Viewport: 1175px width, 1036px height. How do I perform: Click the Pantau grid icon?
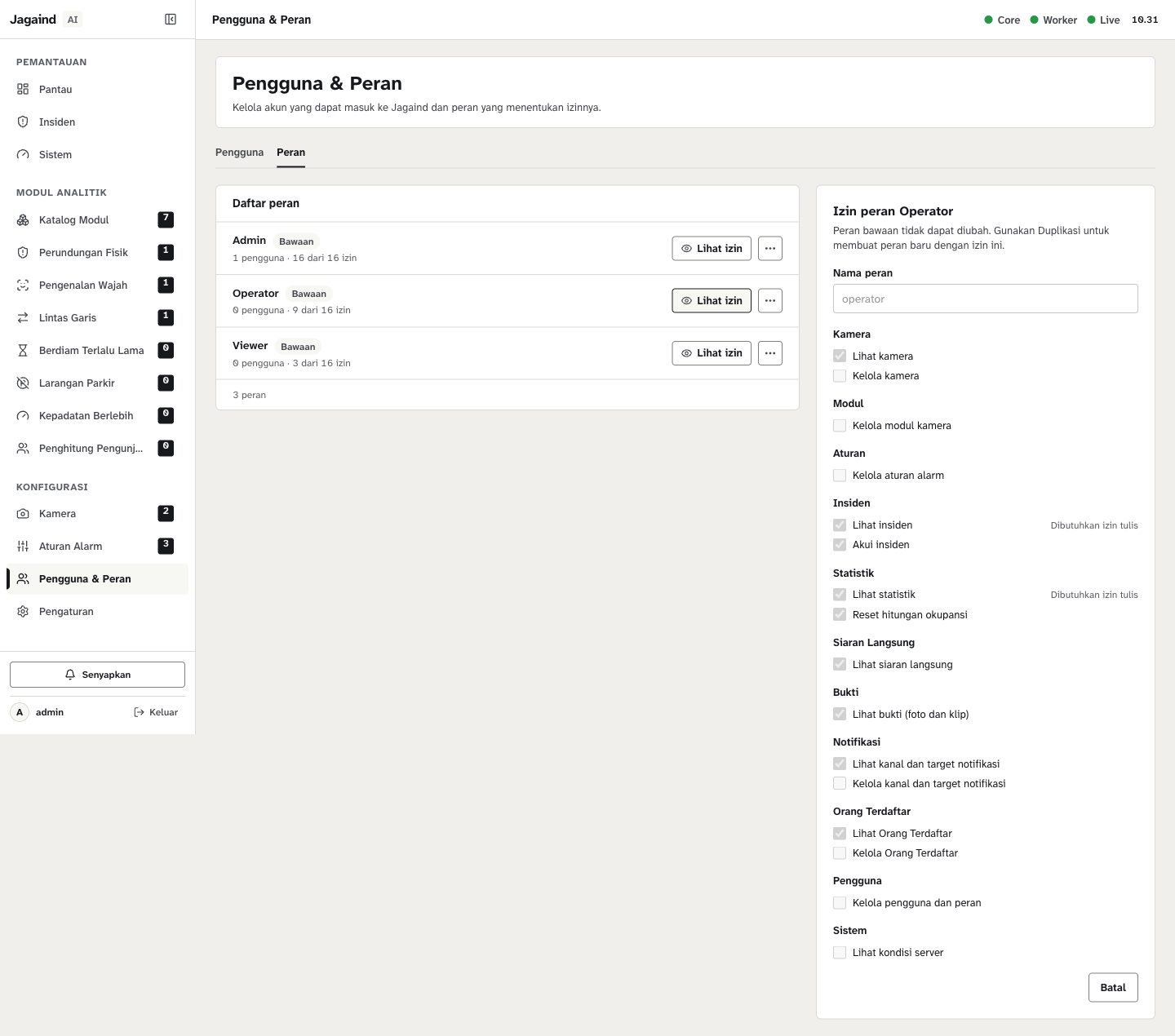tap(23, 89)
